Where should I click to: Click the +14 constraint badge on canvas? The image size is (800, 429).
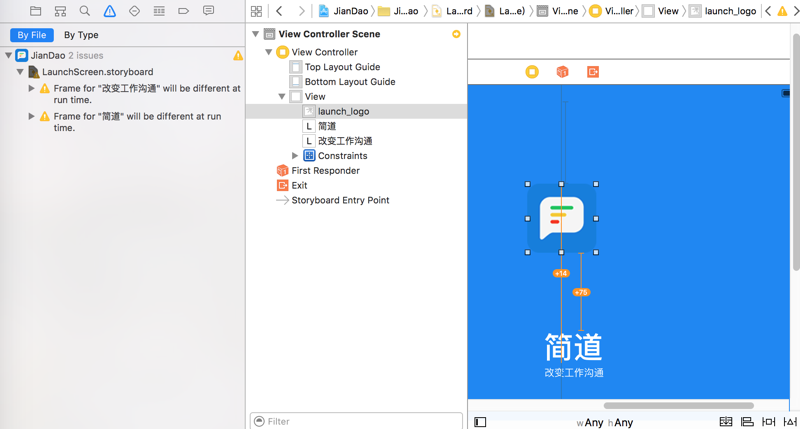click(561, 273)
